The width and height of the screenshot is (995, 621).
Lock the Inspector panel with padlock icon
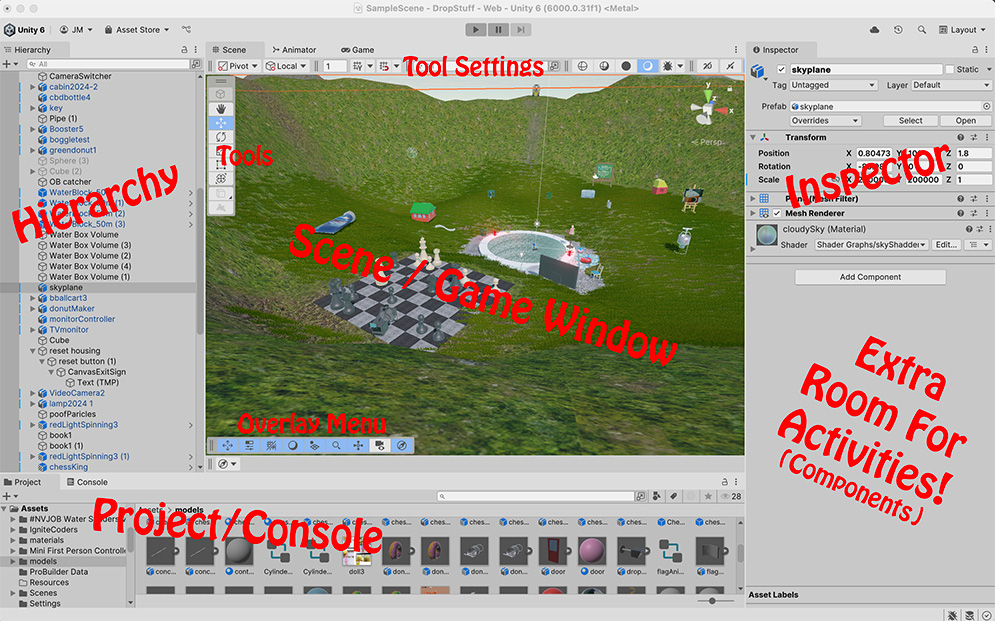click(973, 49)
